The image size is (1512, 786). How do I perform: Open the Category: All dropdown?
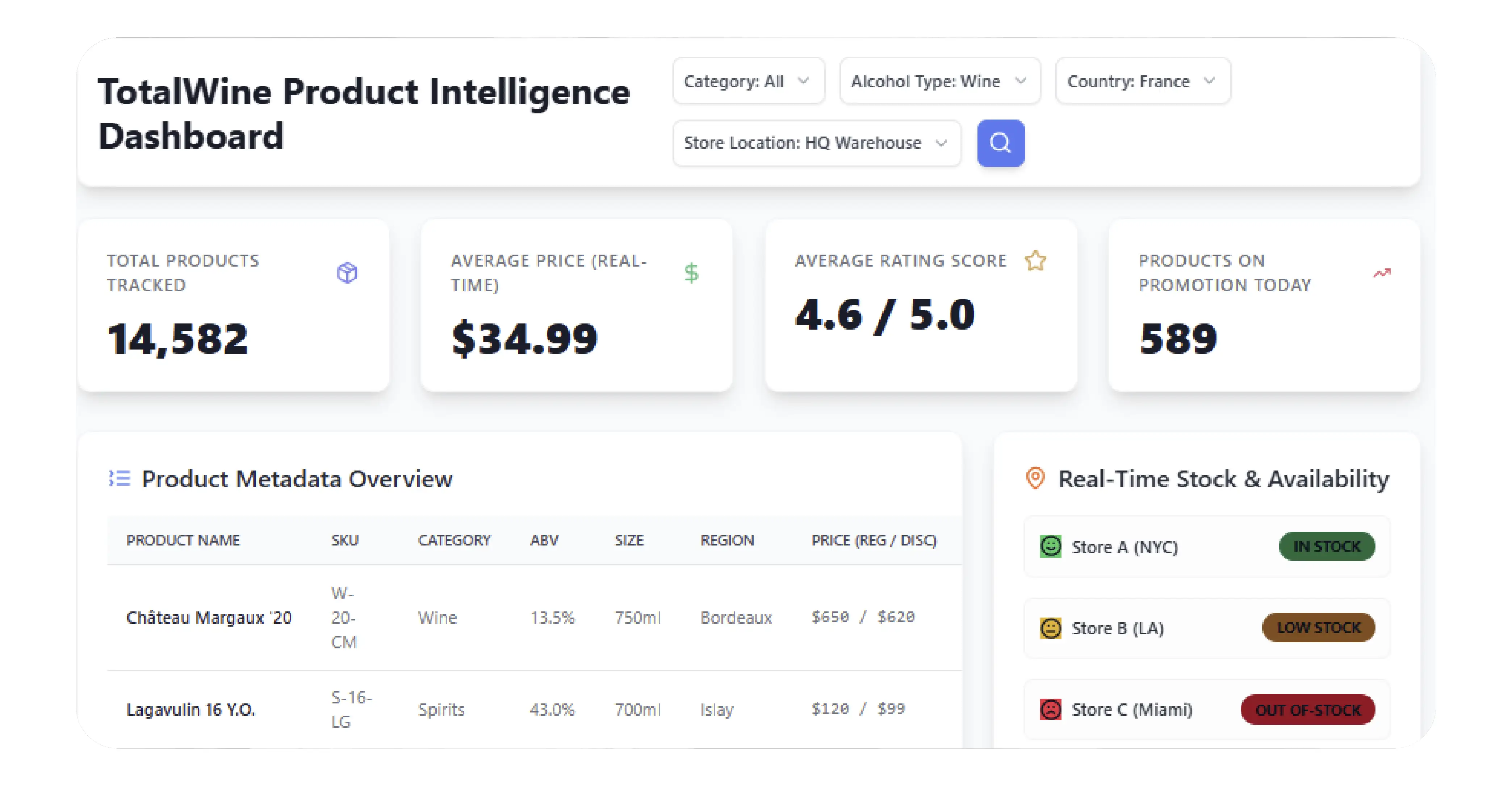748,81
